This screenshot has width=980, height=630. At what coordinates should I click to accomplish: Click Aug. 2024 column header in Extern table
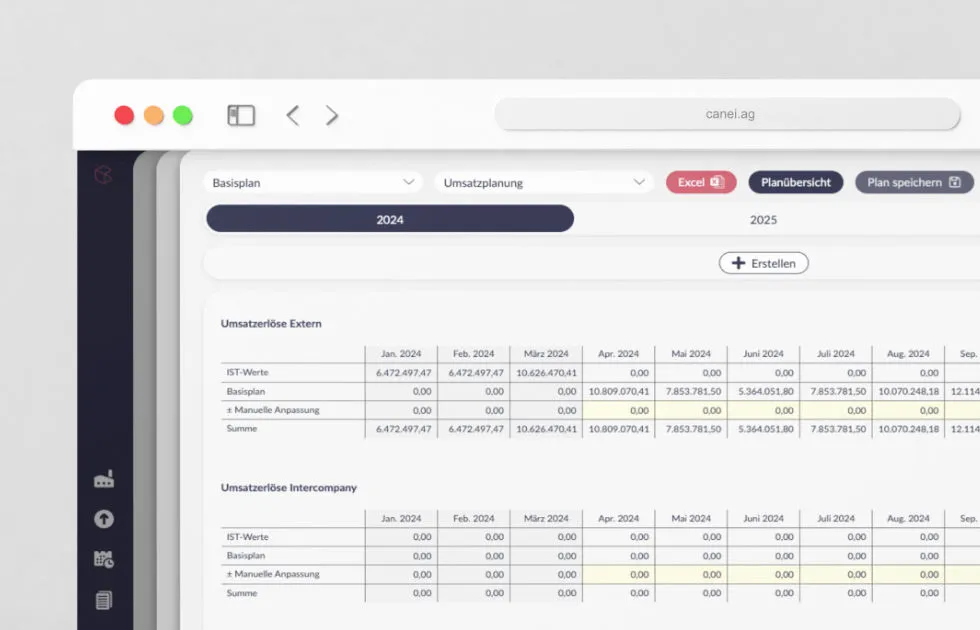[908, 354]
